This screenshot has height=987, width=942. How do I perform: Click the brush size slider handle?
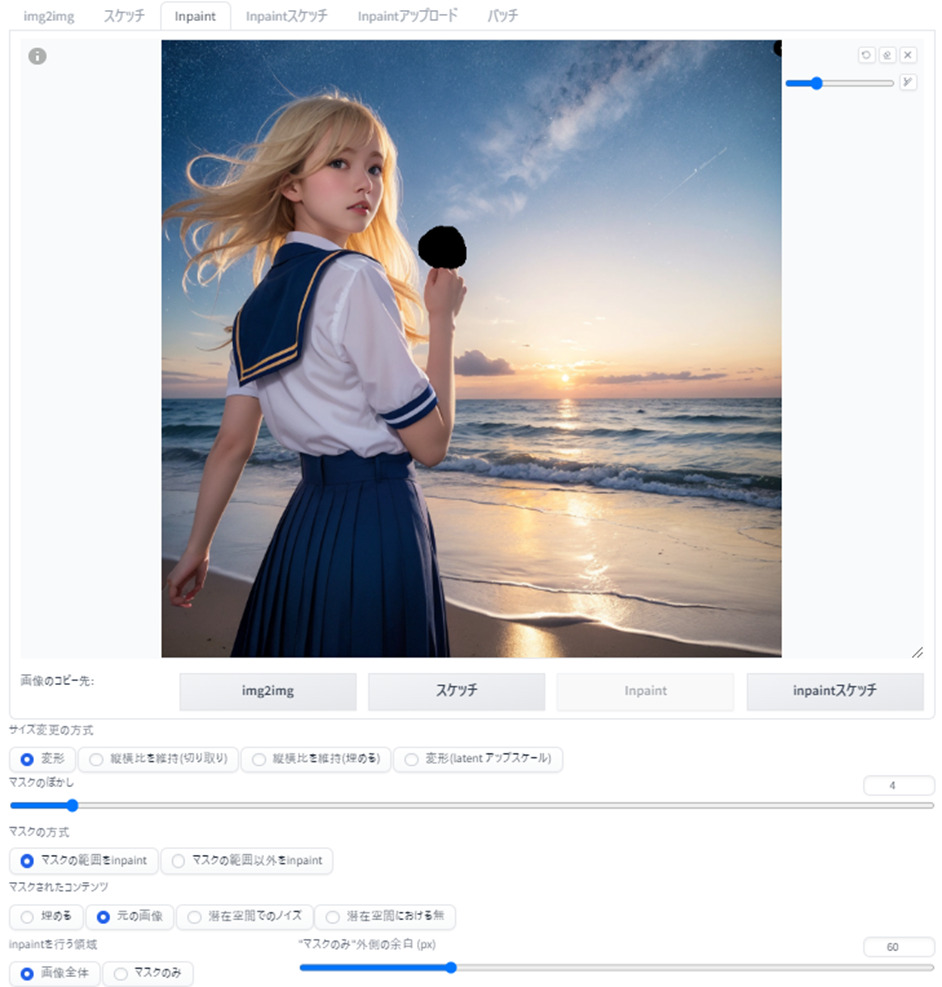[816, 83]
